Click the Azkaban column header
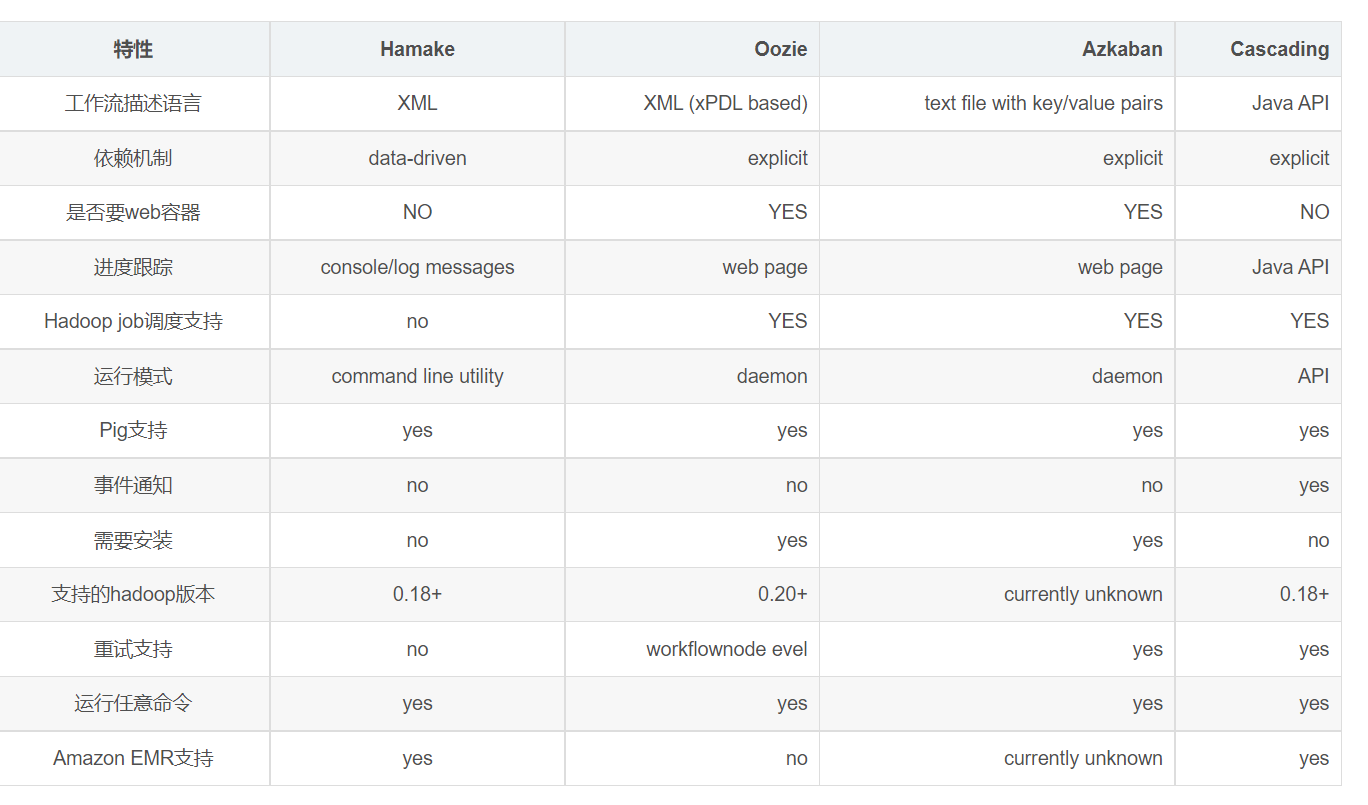This screenshot has height=805, width=1368. tap(1122, 49)
